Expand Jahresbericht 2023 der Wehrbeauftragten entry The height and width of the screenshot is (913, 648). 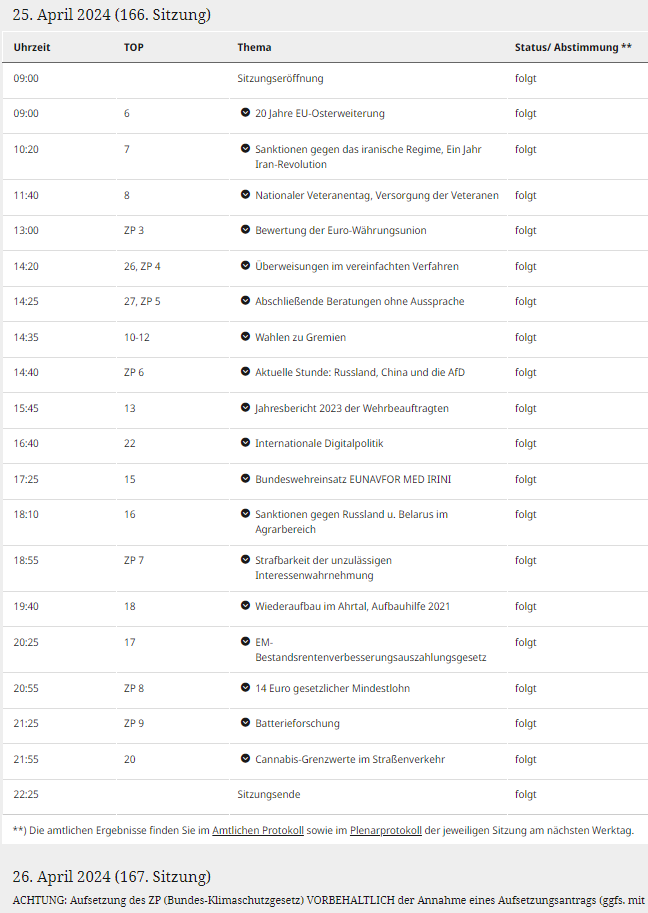coord(245,408)
